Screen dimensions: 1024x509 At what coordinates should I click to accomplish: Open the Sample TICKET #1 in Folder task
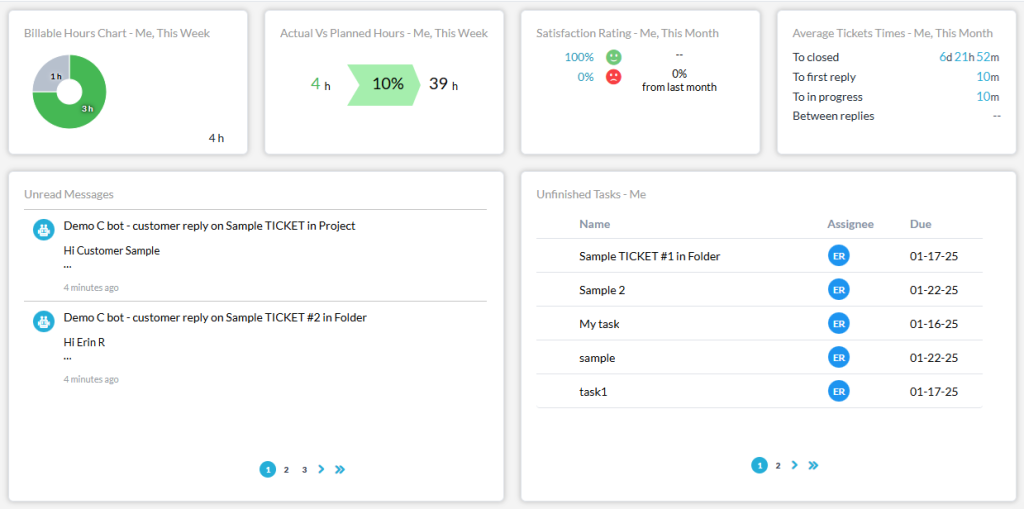point(649,256)
